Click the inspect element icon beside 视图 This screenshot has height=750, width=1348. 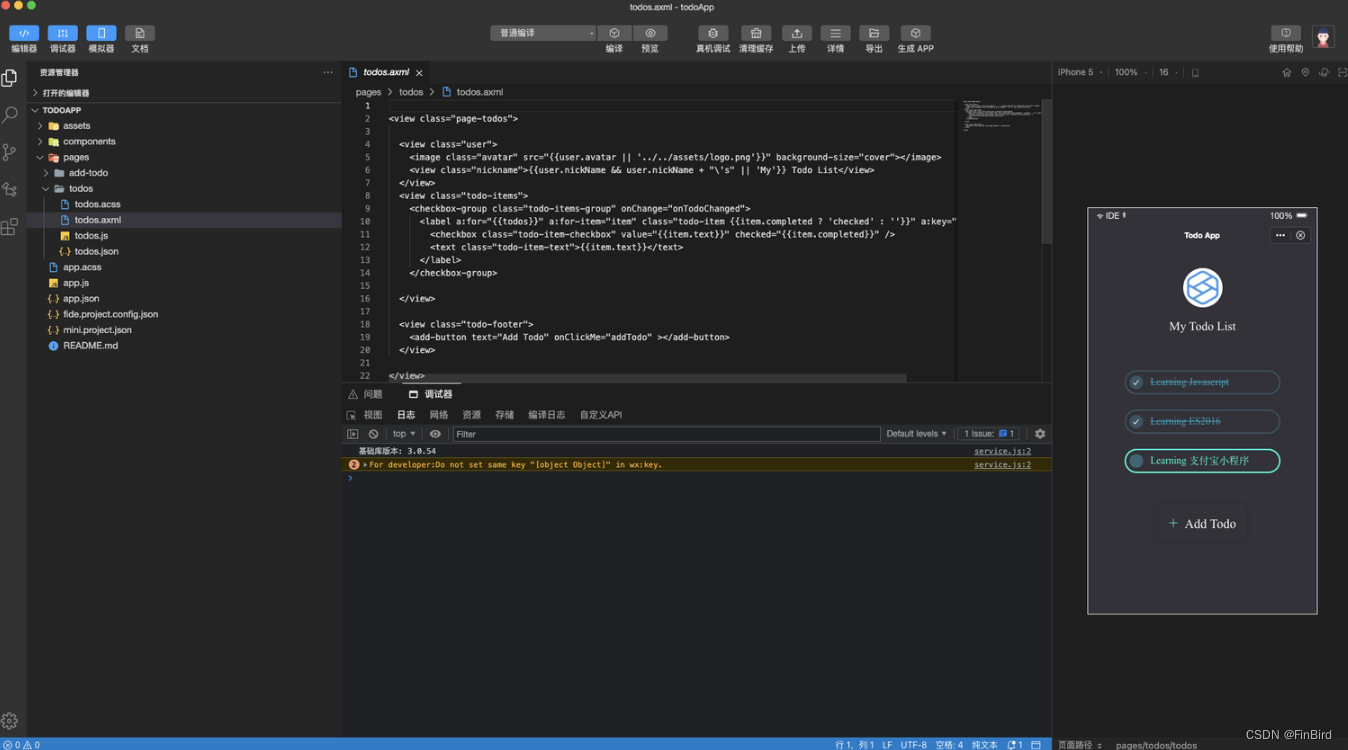pyautogui.click(x=351, y=415)
